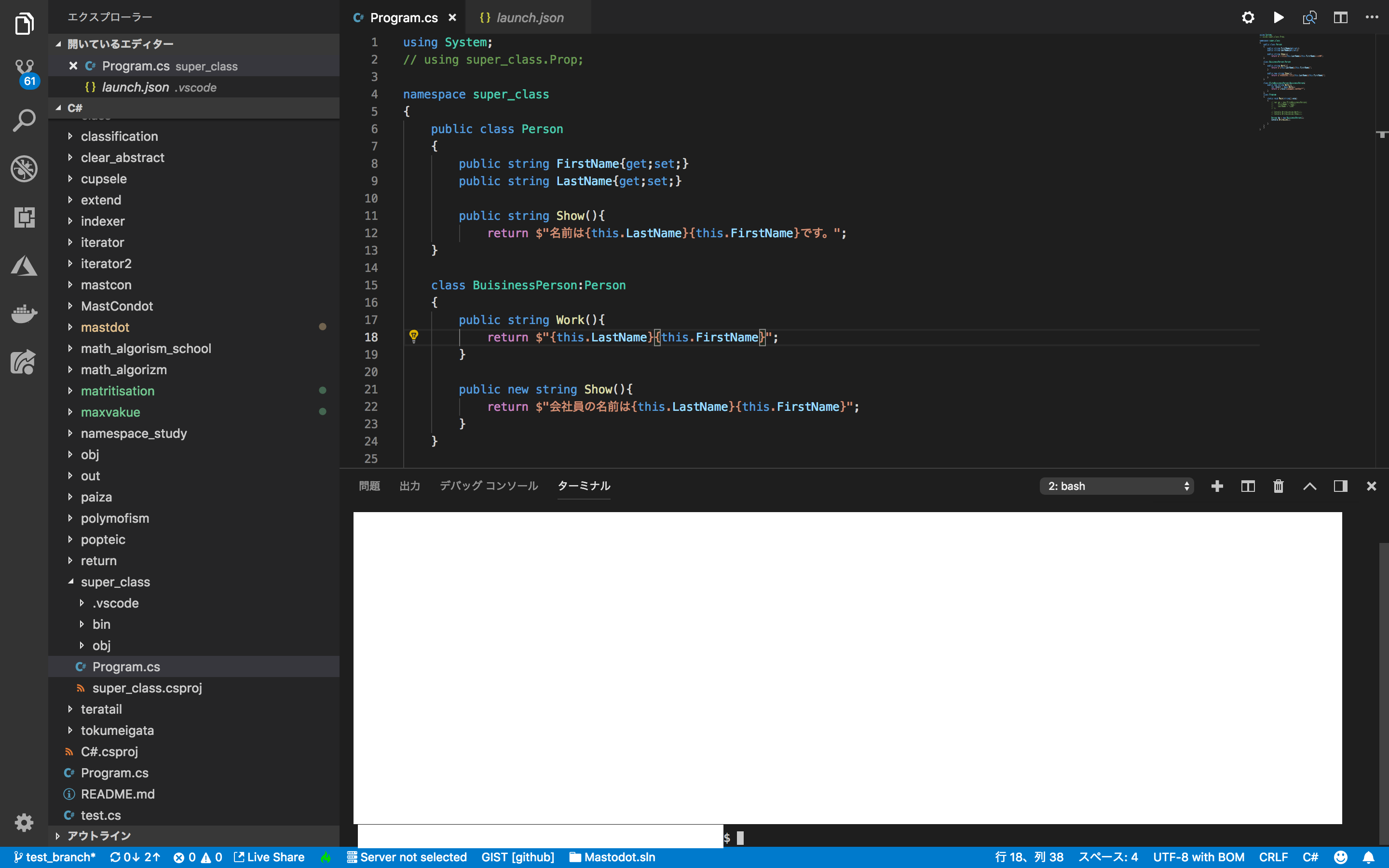Close the terminal panel
1389x868 pixels.
pos(1372,486)
